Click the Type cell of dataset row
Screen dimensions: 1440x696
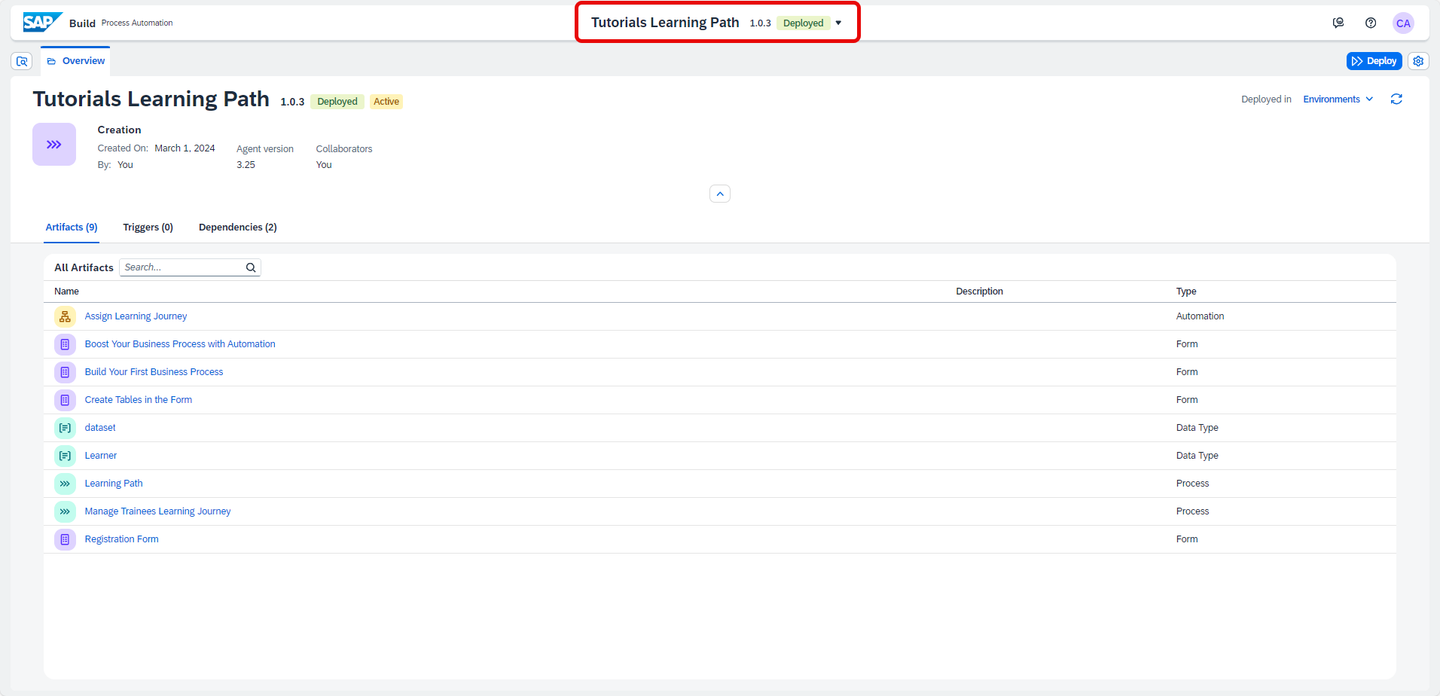(x=1197, y=428)
